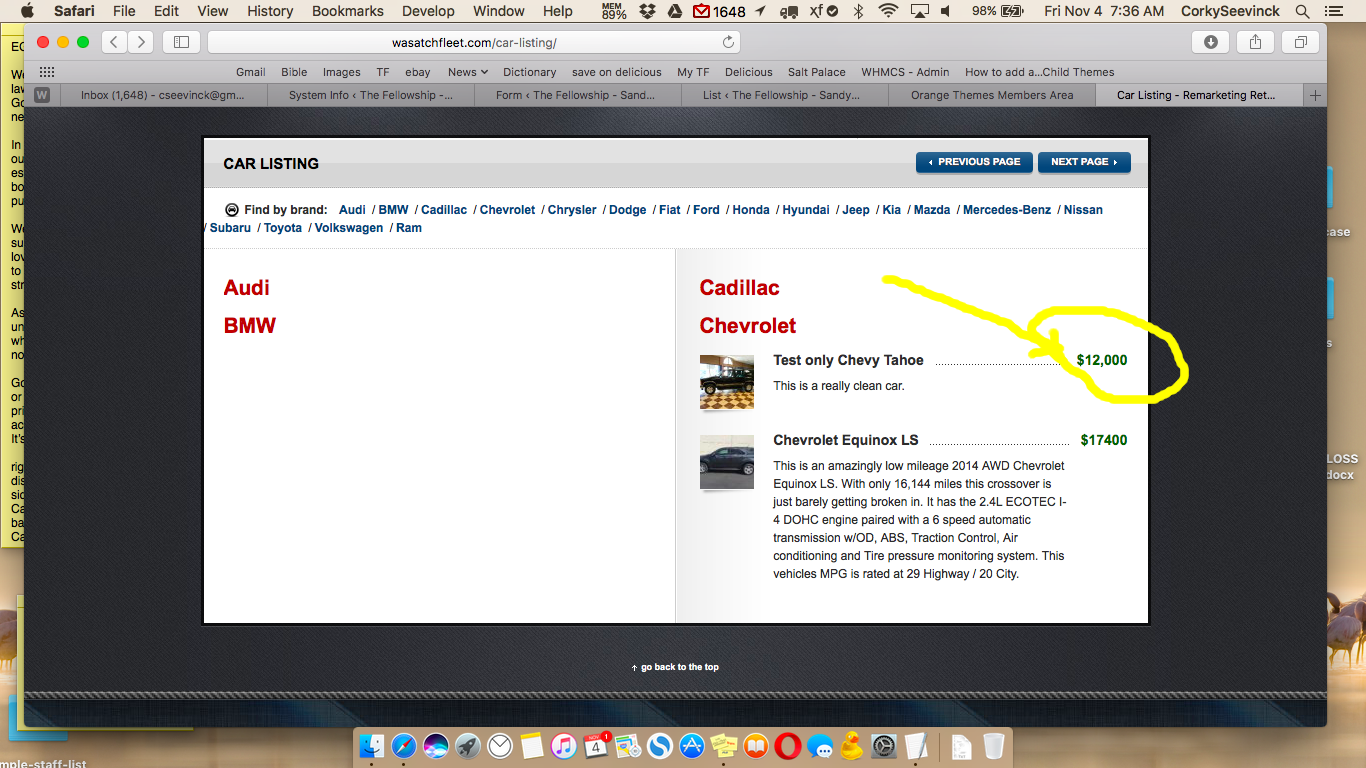Open the Salt Palace bookmark

(x=817, y=72)
